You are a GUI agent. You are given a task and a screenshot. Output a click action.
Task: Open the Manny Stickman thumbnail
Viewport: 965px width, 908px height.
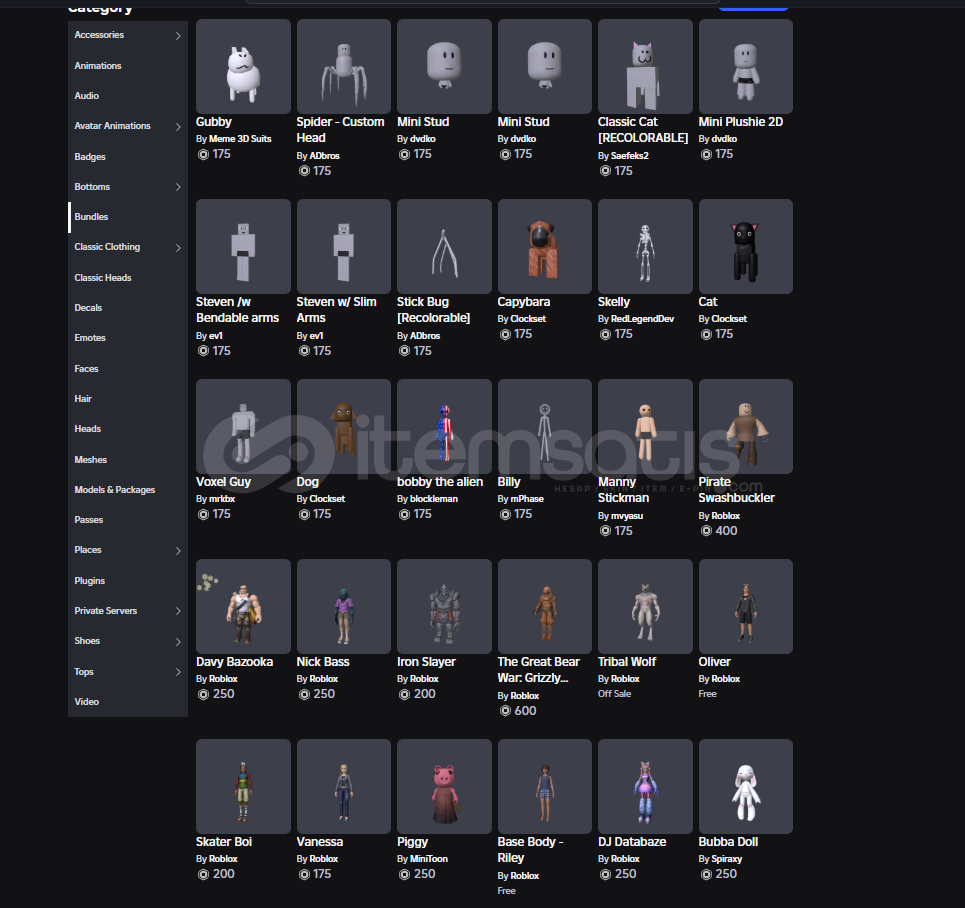tap(645, 427)
